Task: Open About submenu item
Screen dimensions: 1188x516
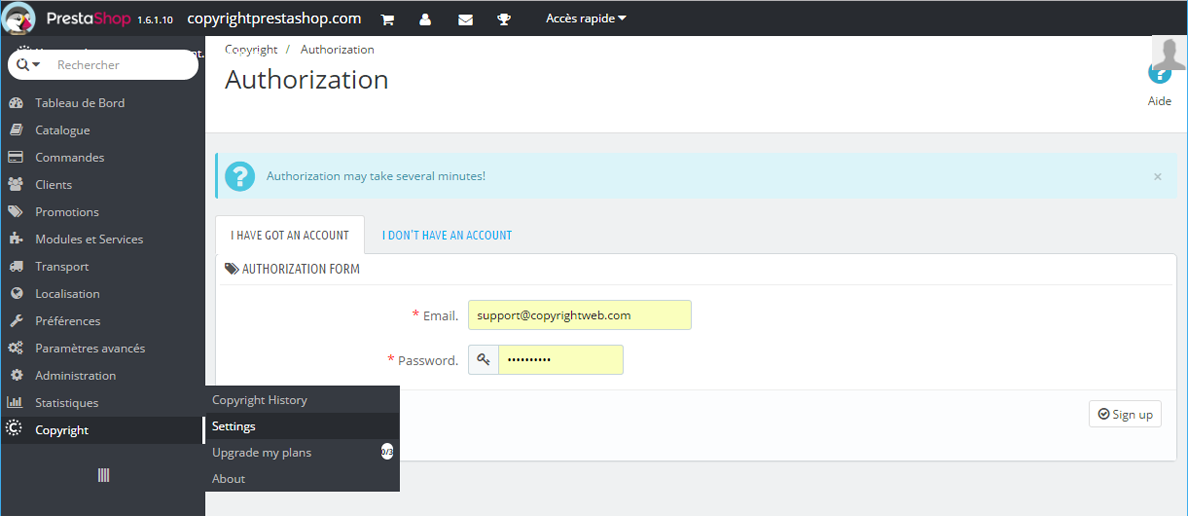Action: point(302,479)
